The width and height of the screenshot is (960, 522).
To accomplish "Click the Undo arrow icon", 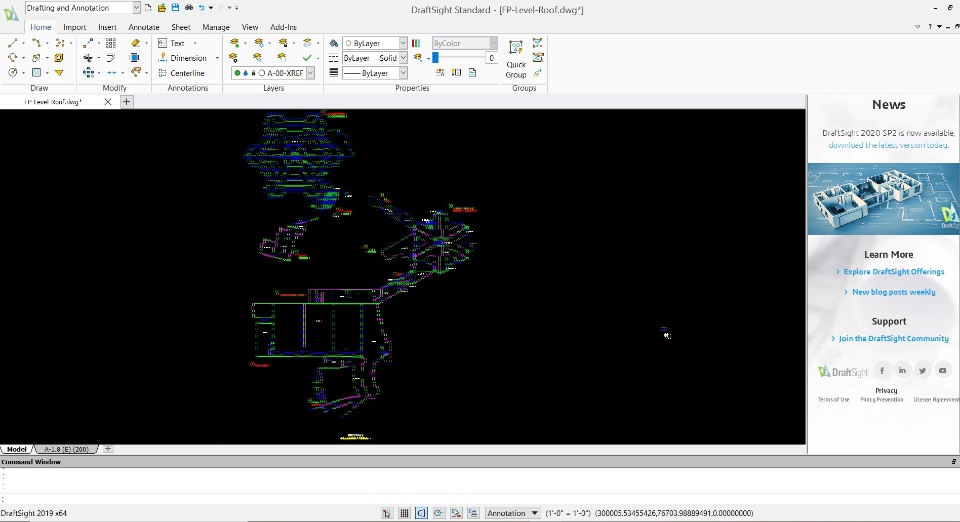I will (201, 7).
